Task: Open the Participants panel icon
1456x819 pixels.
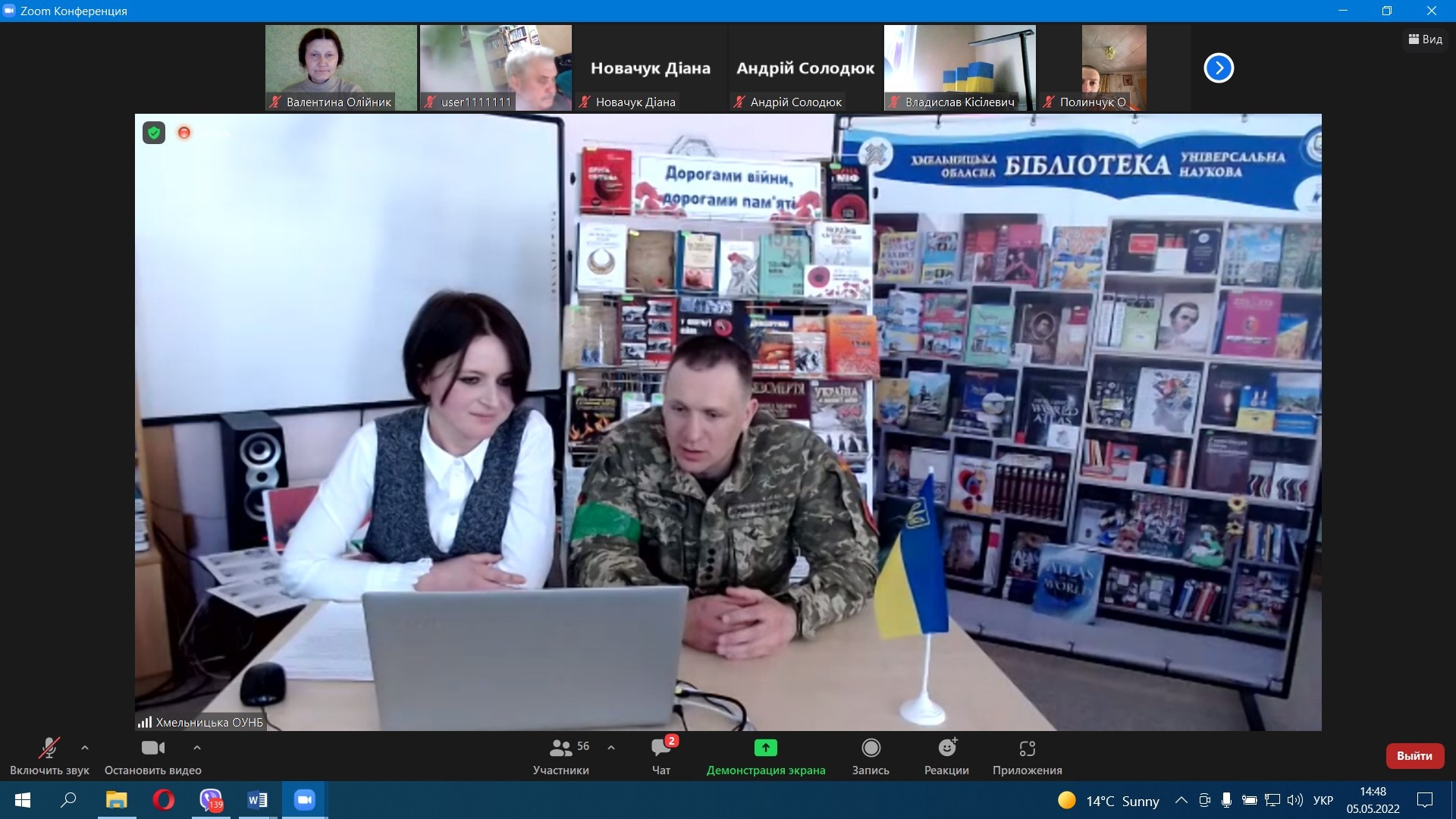Action: coord(561,748)
